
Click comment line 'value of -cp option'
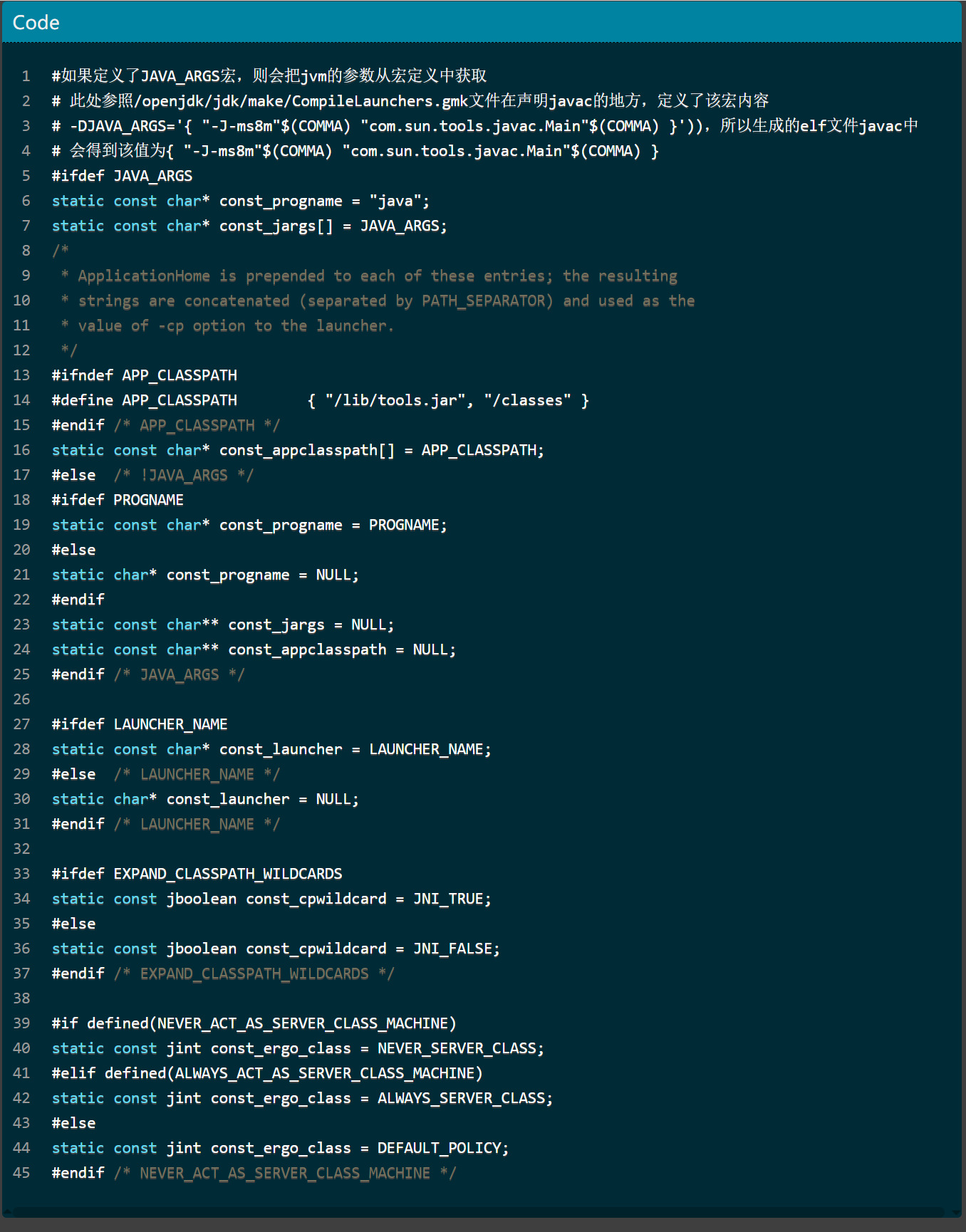tap(227, 325)
